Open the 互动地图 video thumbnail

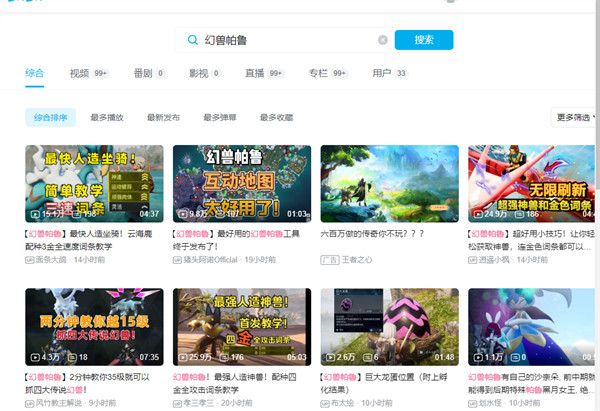click(242, 184)
